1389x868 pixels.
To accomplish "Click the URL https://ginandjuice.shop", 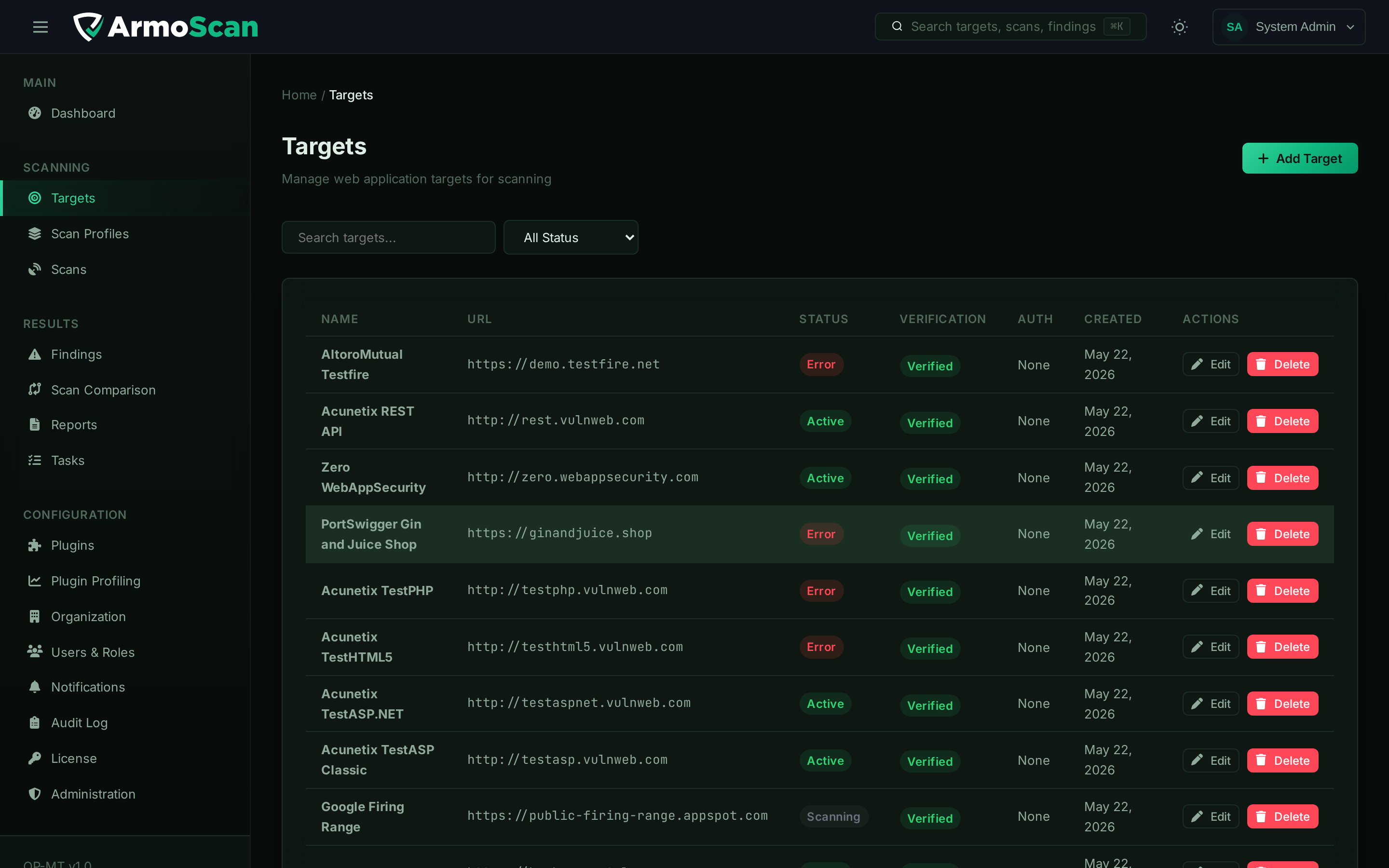I will tap(559, 533).
